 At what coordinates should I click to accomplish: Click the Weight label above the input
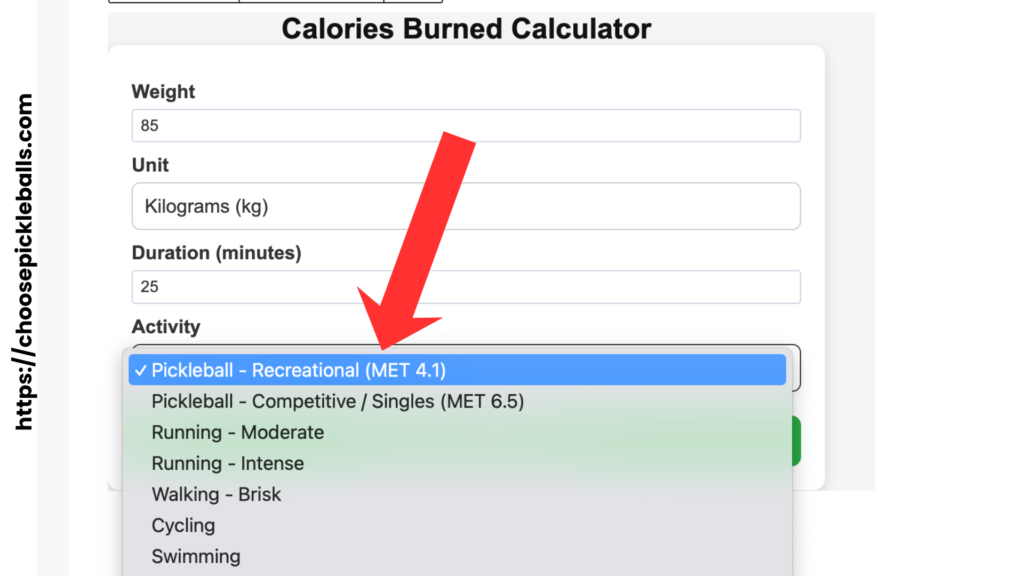click(163, 91)
